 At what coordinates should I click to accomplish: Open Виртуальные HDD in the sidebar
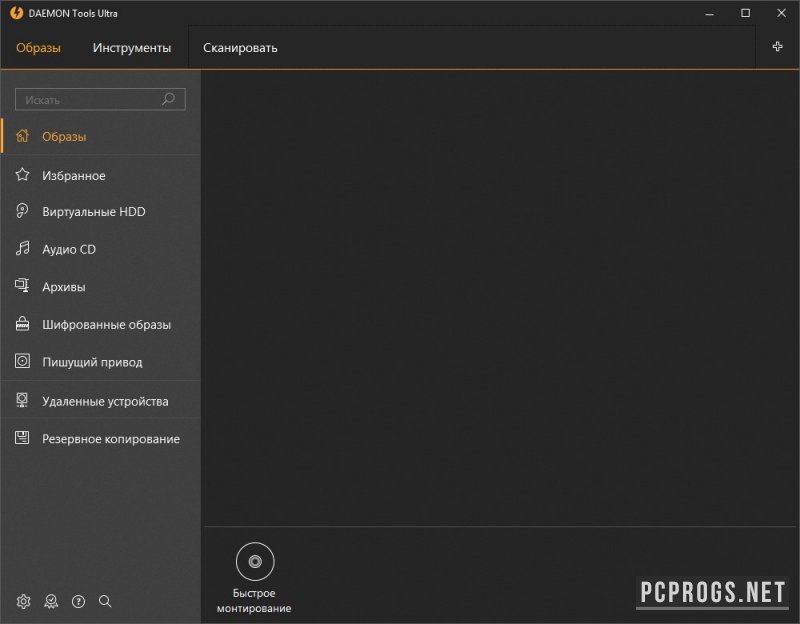point(94,212)
